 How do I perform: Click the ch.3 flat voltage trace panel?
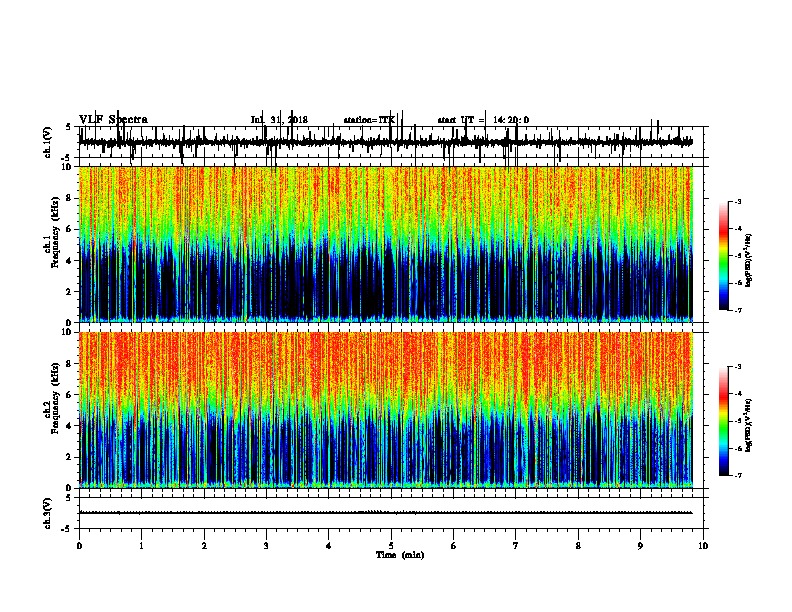(x=391, y=513)
